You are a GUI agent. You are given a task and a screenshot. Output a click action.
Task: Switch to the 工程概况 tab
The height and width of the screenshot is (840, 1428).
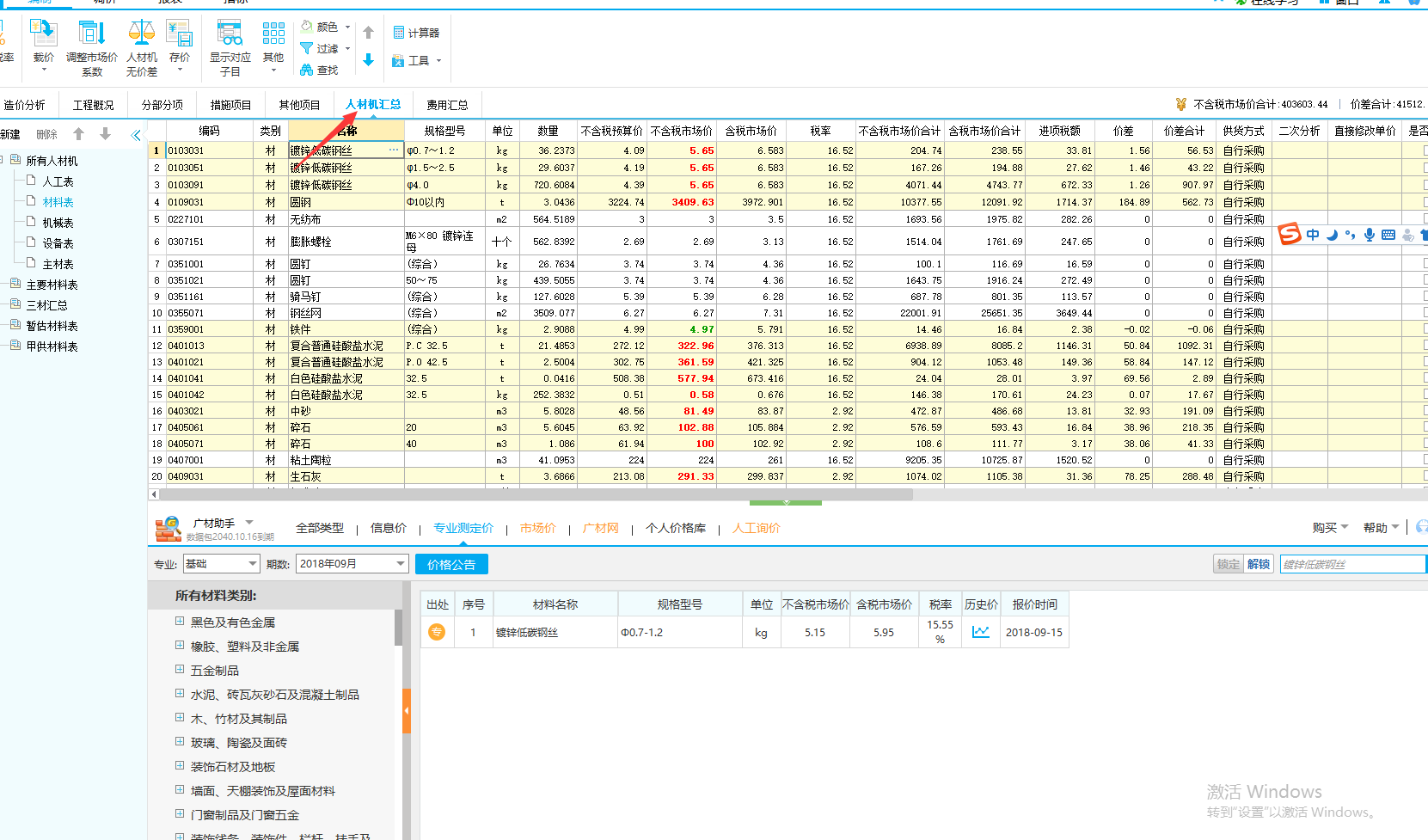click(x=93, y=105)
